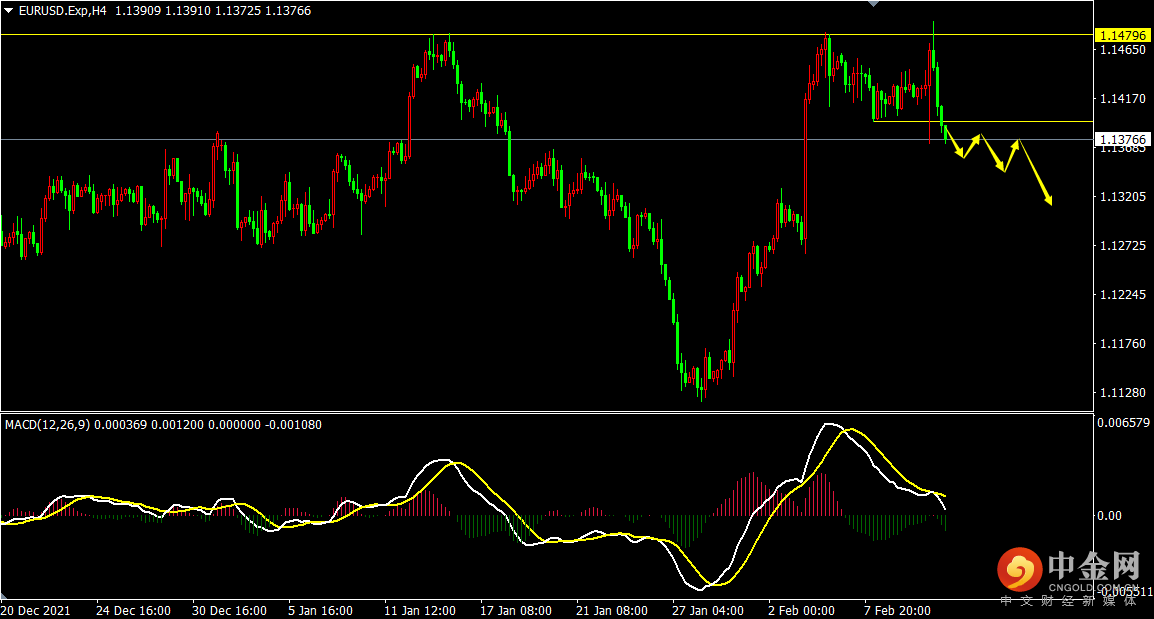Click the 1.11280 price axis label
Image resolution: width=1154 pixels, height=619 pixels.
[1121, 392]
